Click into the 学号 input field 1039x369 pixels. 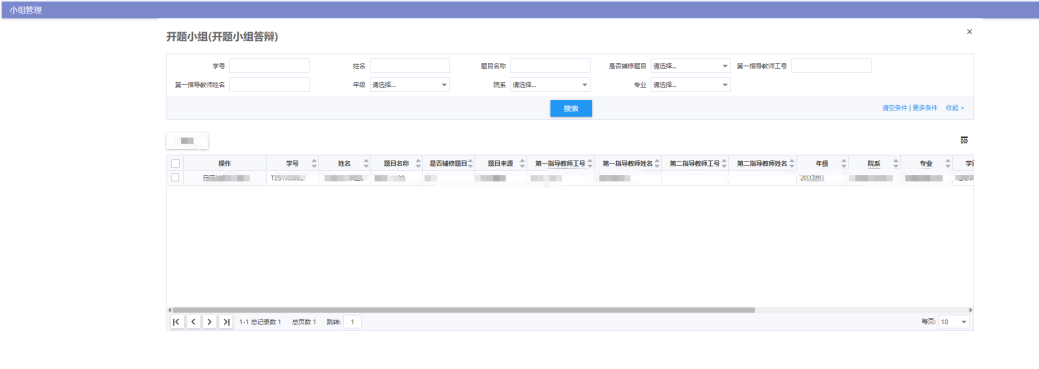tap(270, 66)
